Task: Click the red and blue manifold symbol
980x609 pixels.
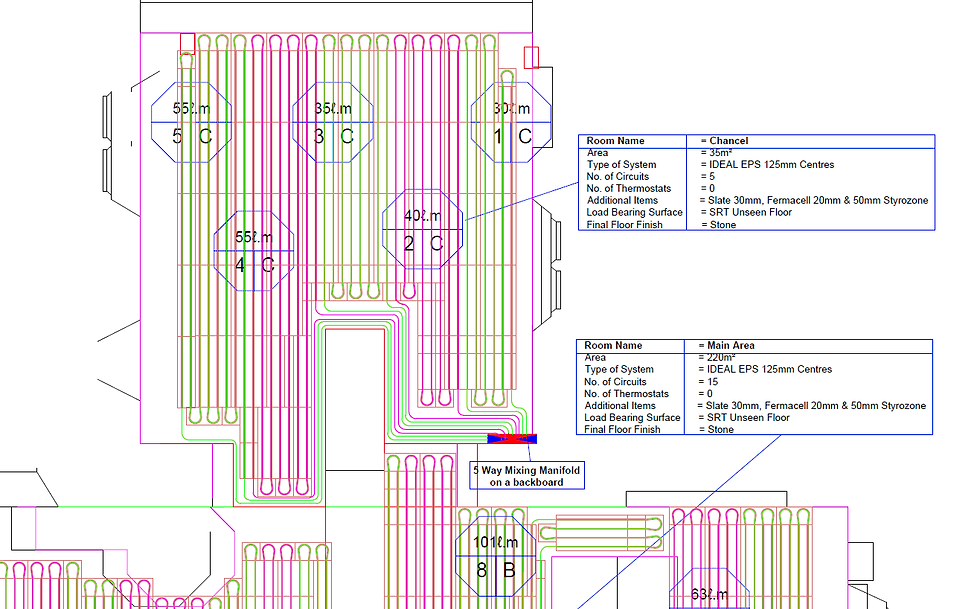Action: pos(512,439)
